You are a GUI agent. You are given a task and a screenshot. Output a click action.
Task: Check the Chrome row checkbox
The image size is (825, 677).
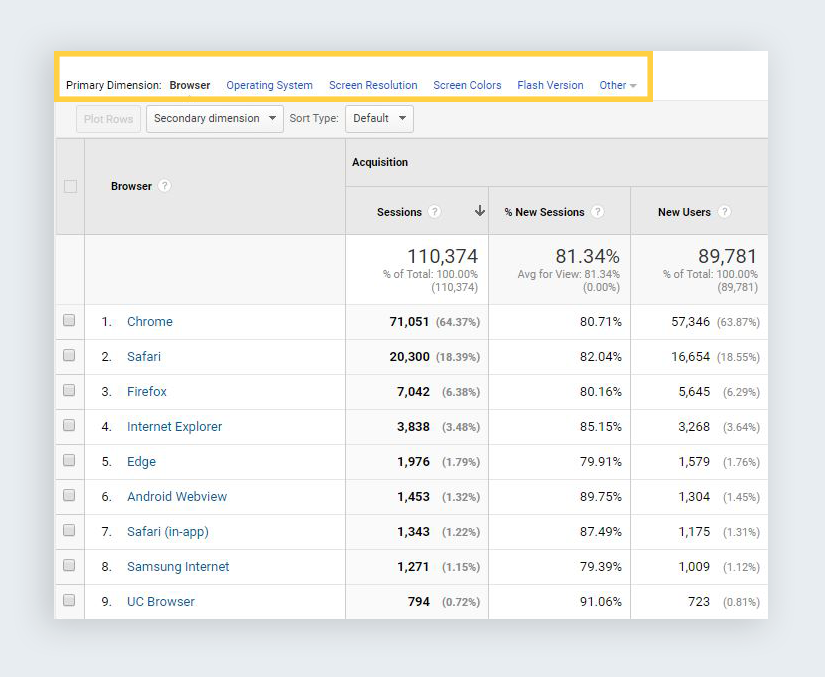(69, 320)
